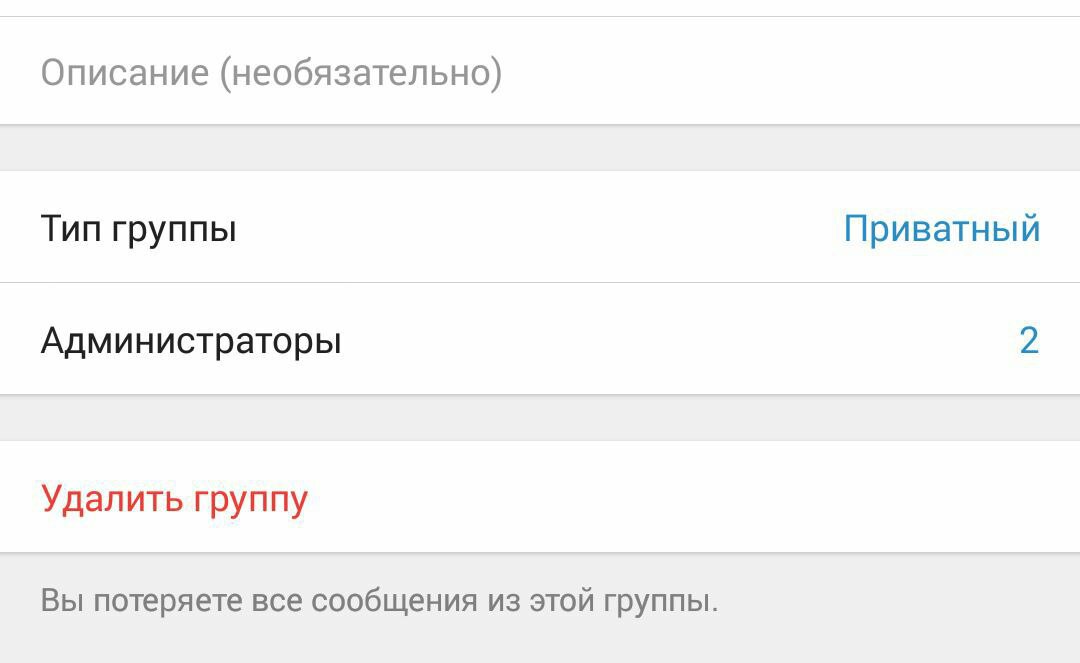
Task: Select the Администраторы label text
Action: (x=191, y=341)
